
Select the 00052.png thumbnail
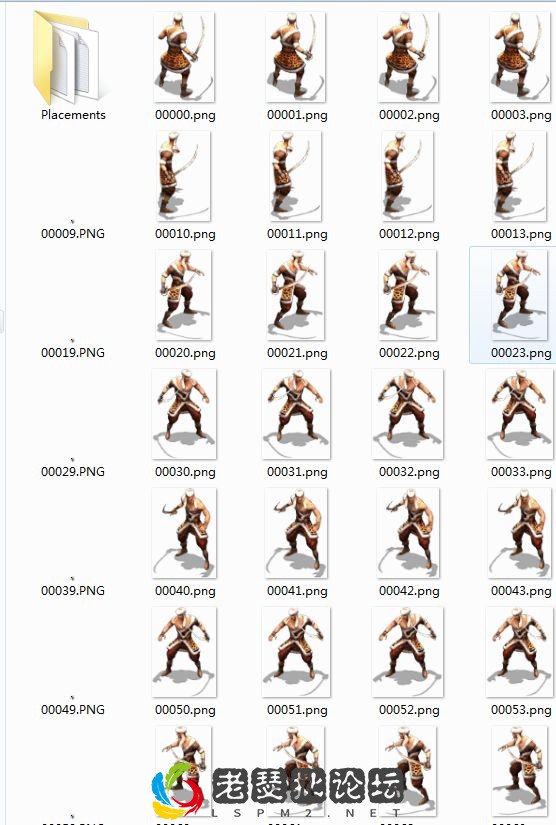pyautogui.click(x=408, y=652)
